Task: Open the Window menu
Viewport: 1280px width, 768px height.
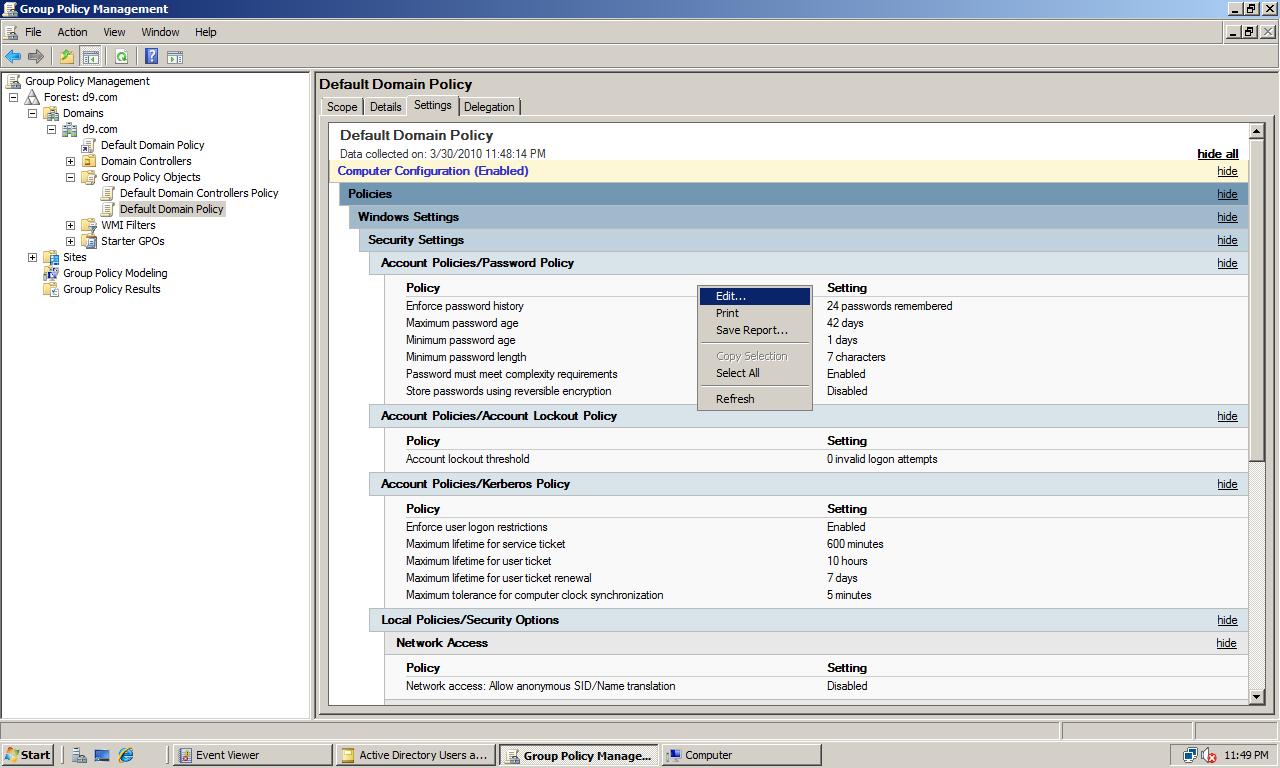Action: 160,32
